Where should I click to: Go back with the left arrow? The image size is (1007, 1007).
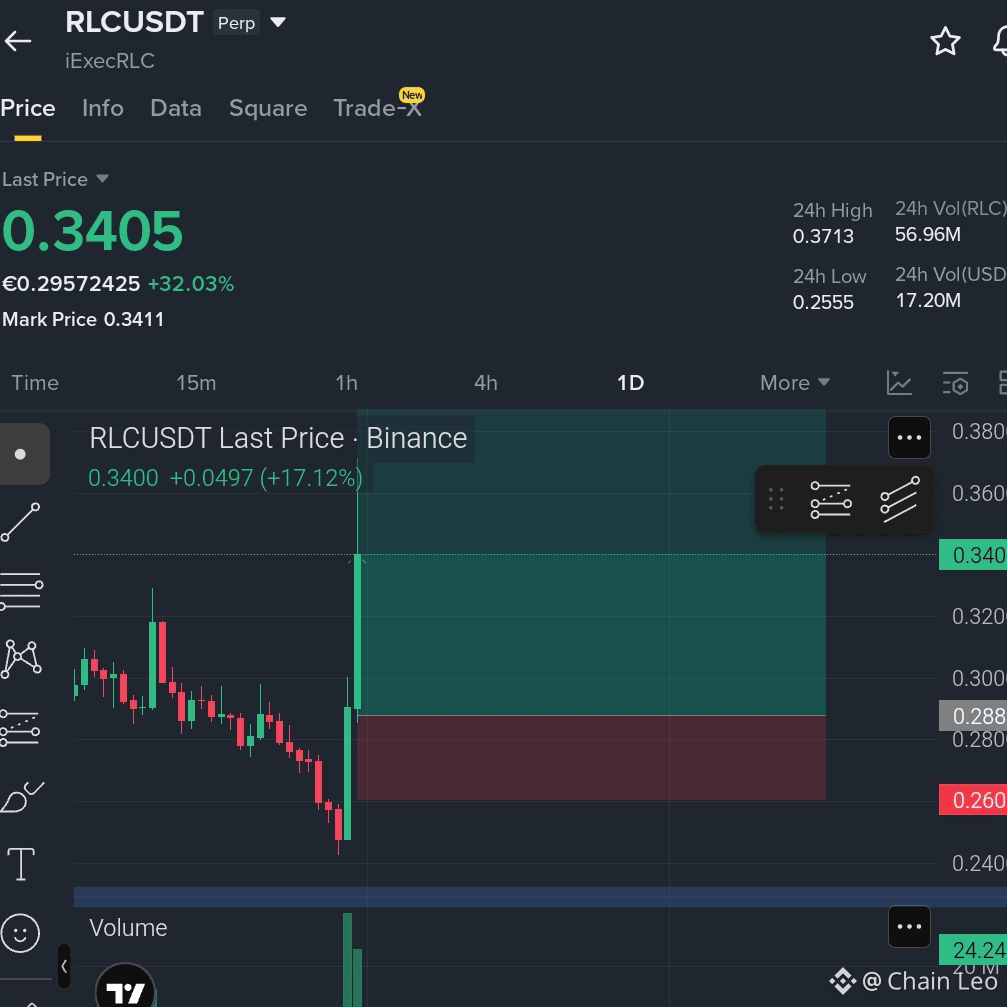[18, 41]
